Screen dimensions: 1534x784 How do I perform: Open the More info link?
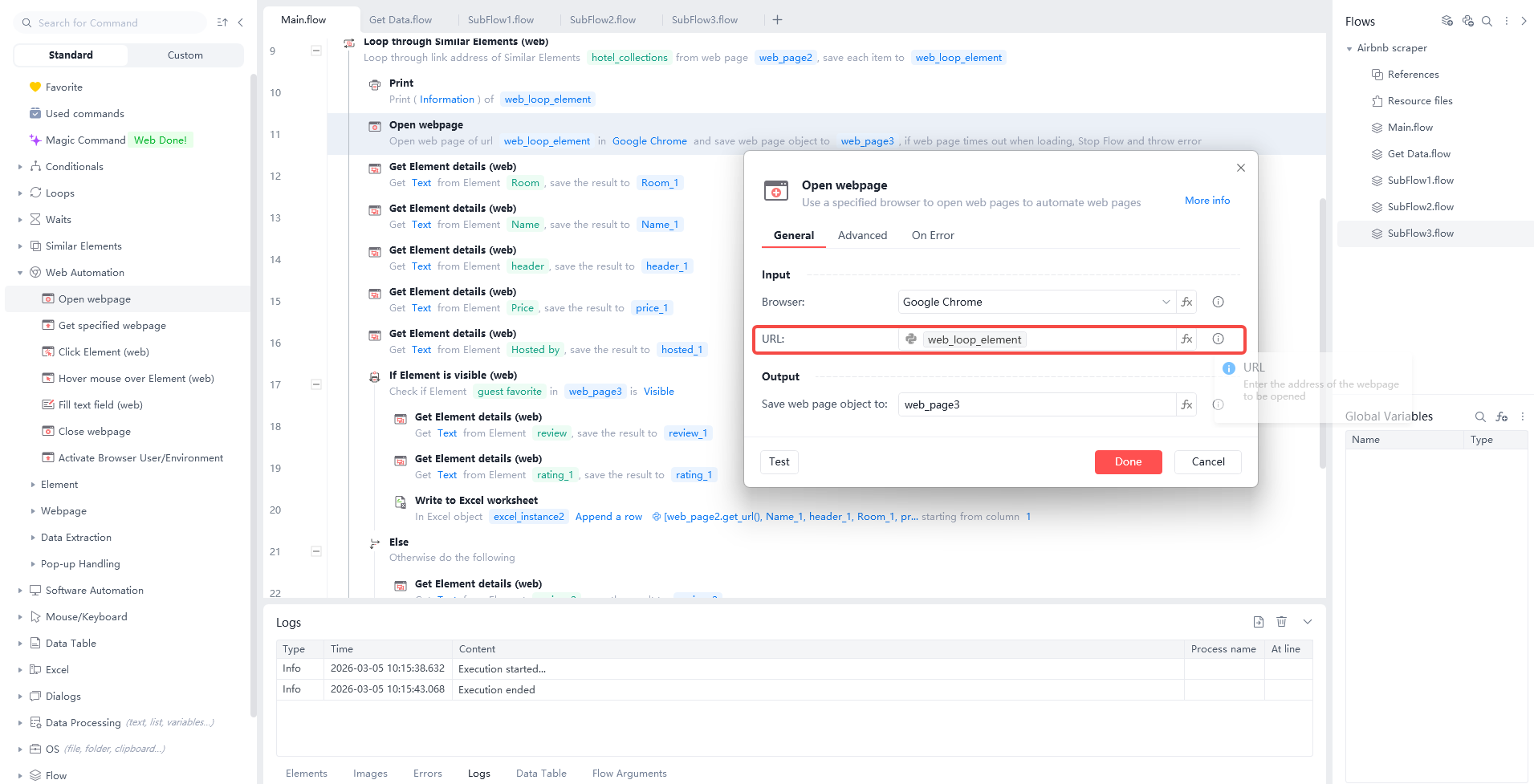pyautogui.click(x=1206, y=200)
